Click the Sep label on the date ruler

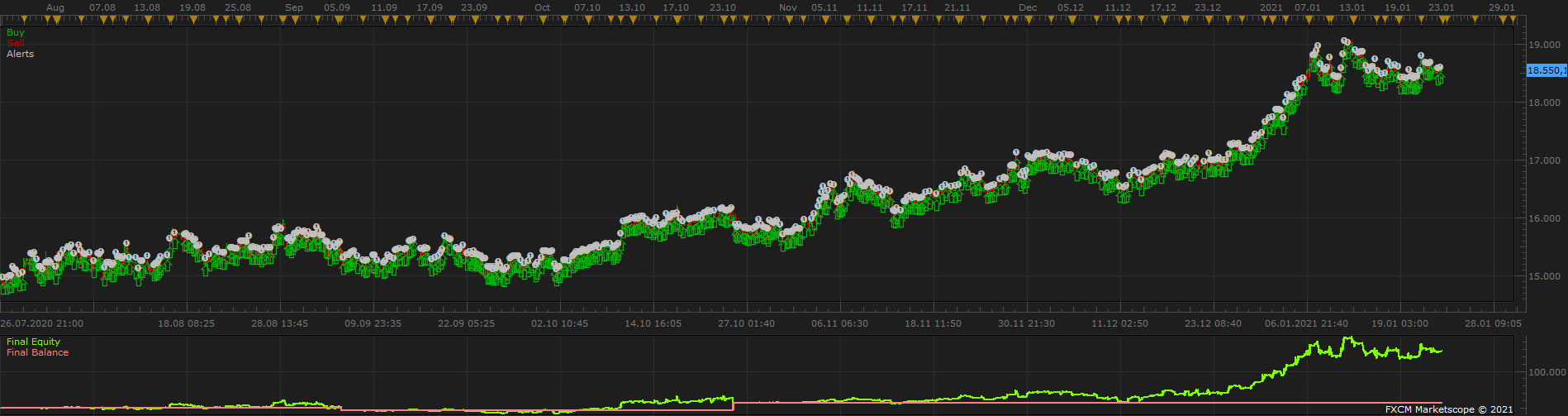point(293,7)
